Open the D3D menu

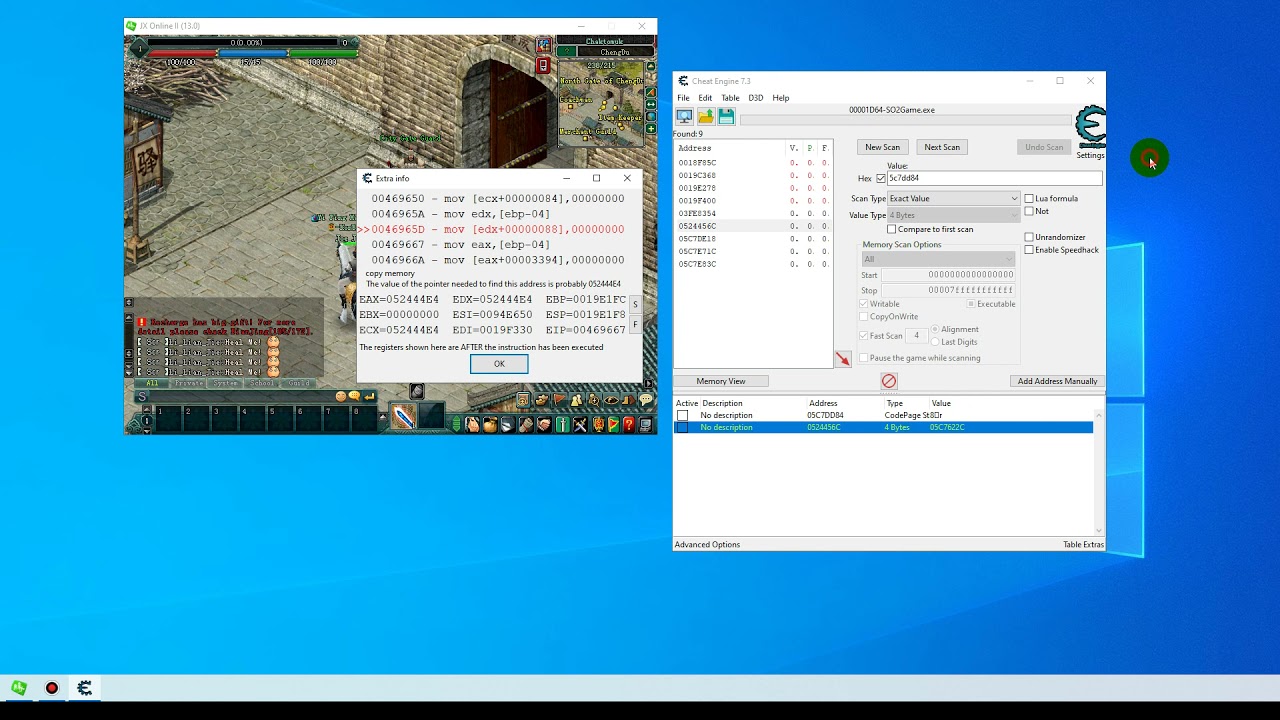point(755,98)
